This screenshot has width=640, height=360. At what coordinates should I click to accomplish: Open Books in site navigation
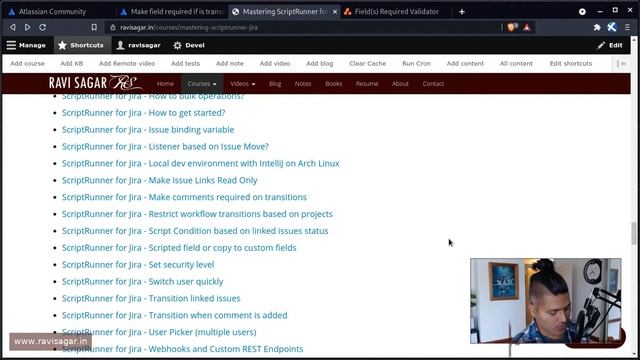pos(333,84)
